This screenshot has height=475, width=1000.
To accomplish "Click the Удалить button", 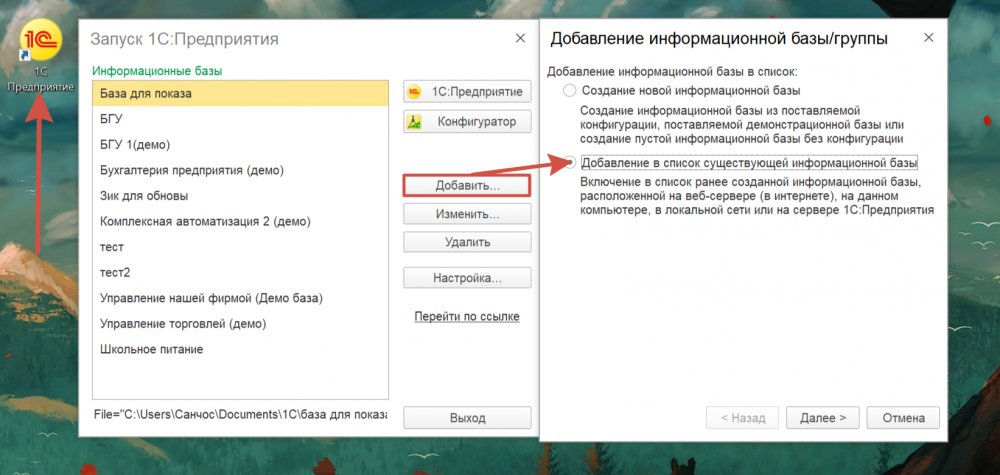I will click(x=467, y=242).
